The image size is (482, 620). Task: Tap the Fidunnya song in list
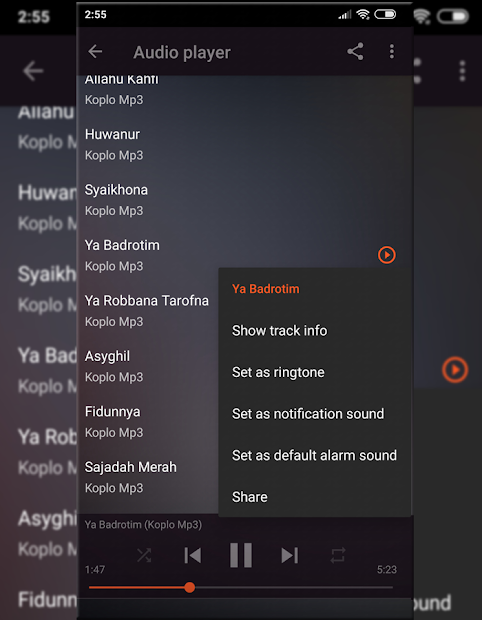tap(148, 422)
